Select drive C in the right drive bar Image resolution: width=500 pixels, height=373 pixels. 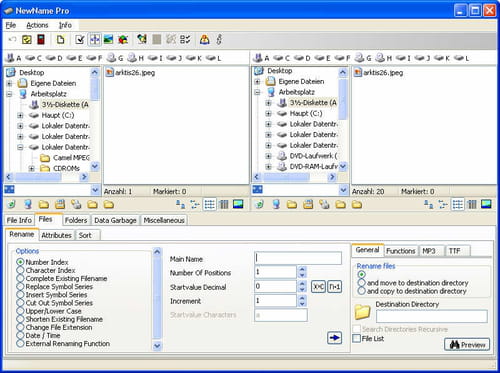click(282, 58)
